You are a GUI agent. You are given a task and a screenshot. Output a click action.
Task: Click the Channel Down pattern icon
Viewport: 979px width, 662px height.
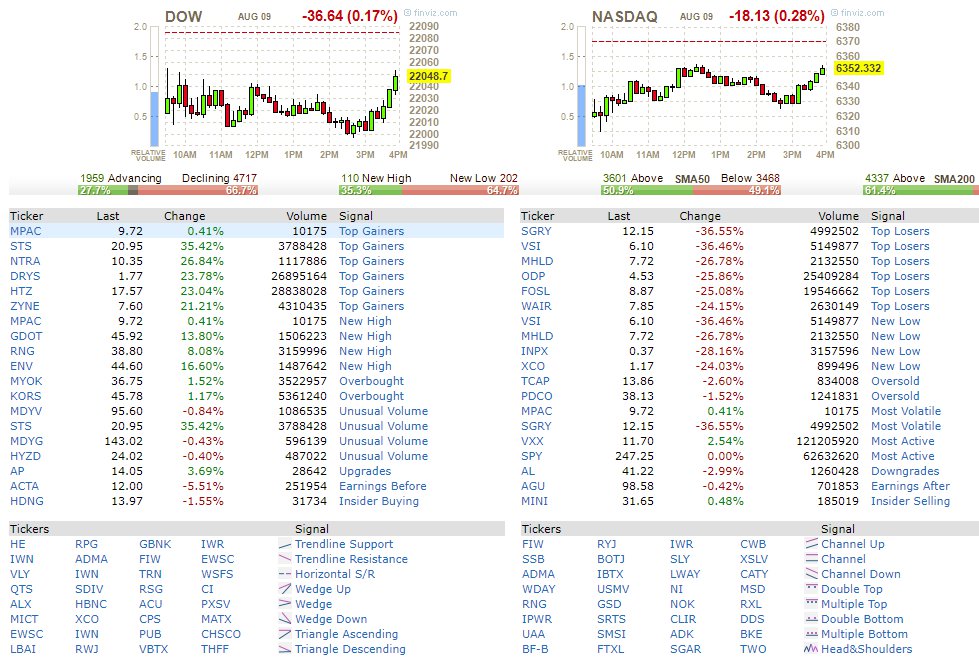811,574
